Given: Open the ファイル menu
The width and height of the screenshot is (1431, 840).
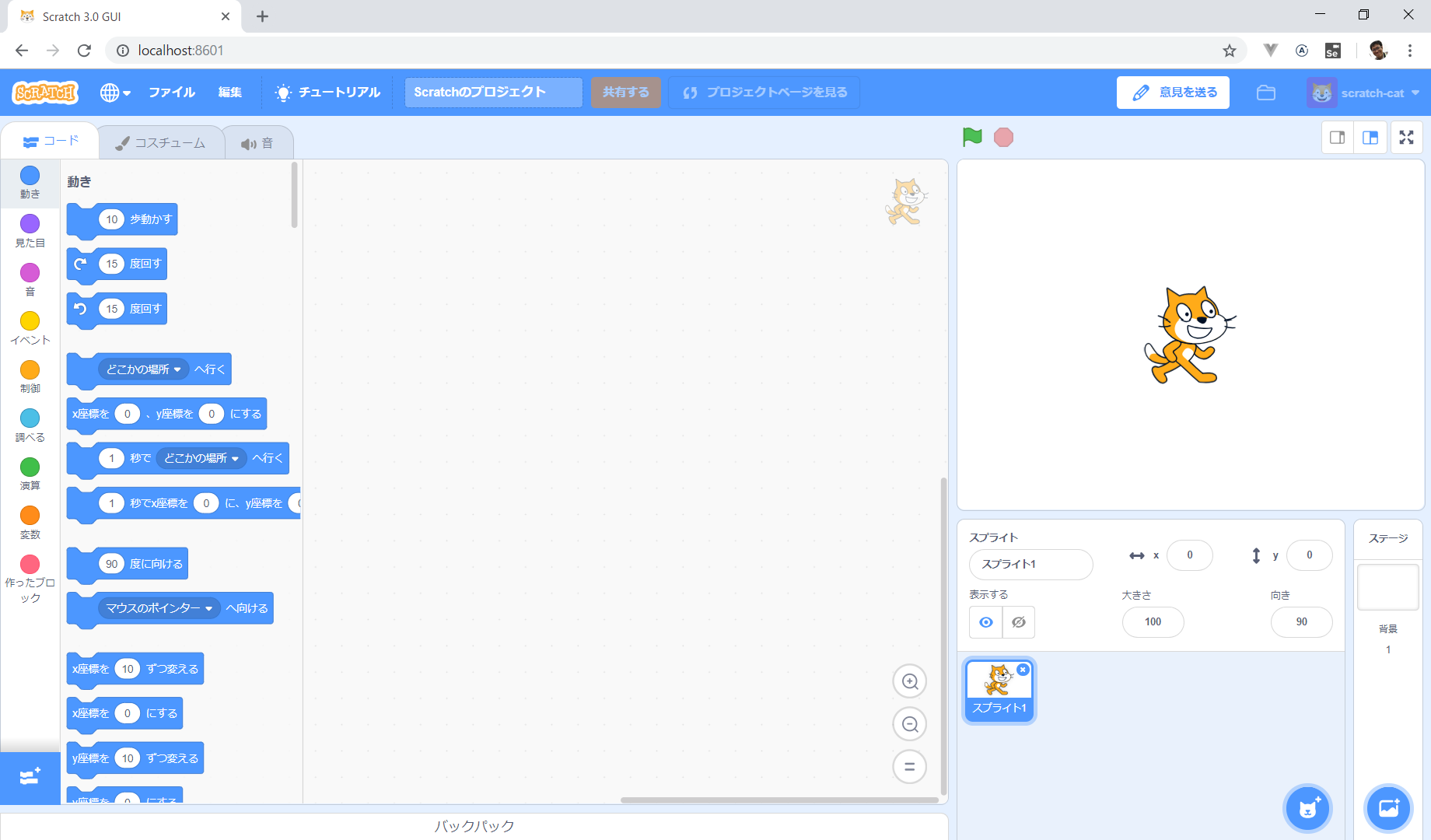Looking at the screenshot, I should (172, 93).
